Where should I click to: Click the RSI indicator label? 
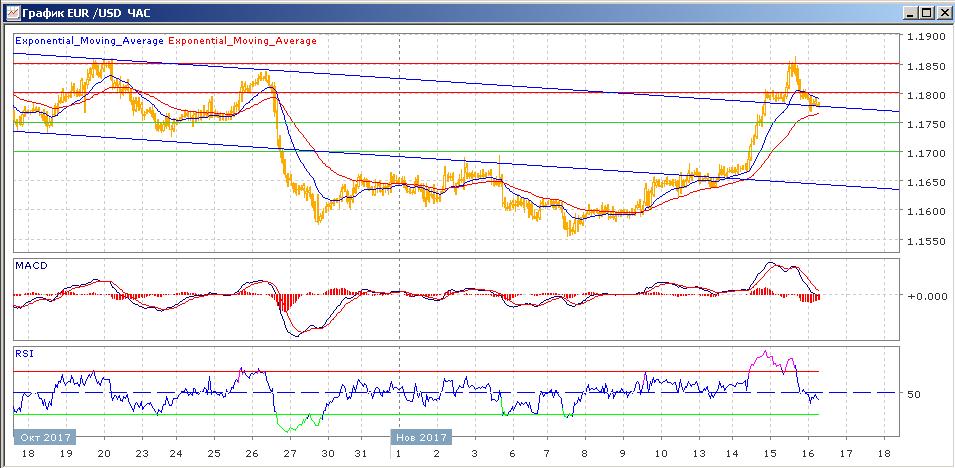(23, 353)
